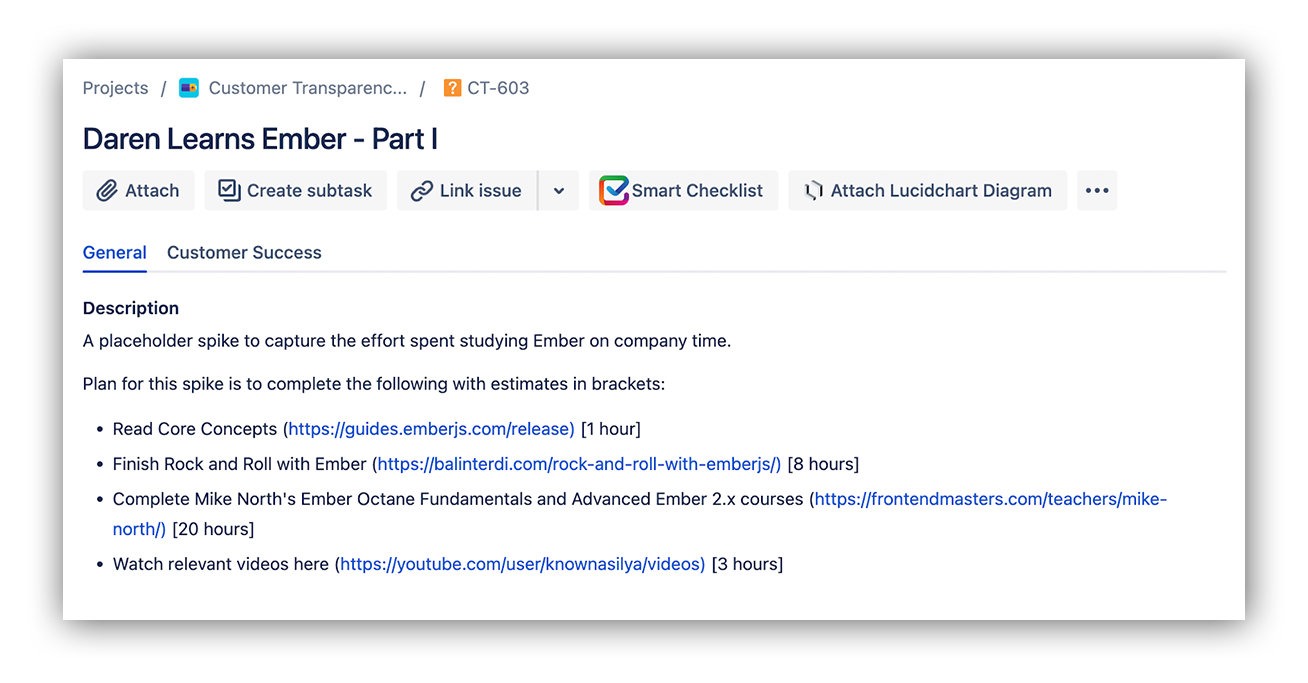1308x683 pixels.
Task: Open the Customer Transparenc... breadcrumb link
Action: pyautogui.click(x=308, y=88)
